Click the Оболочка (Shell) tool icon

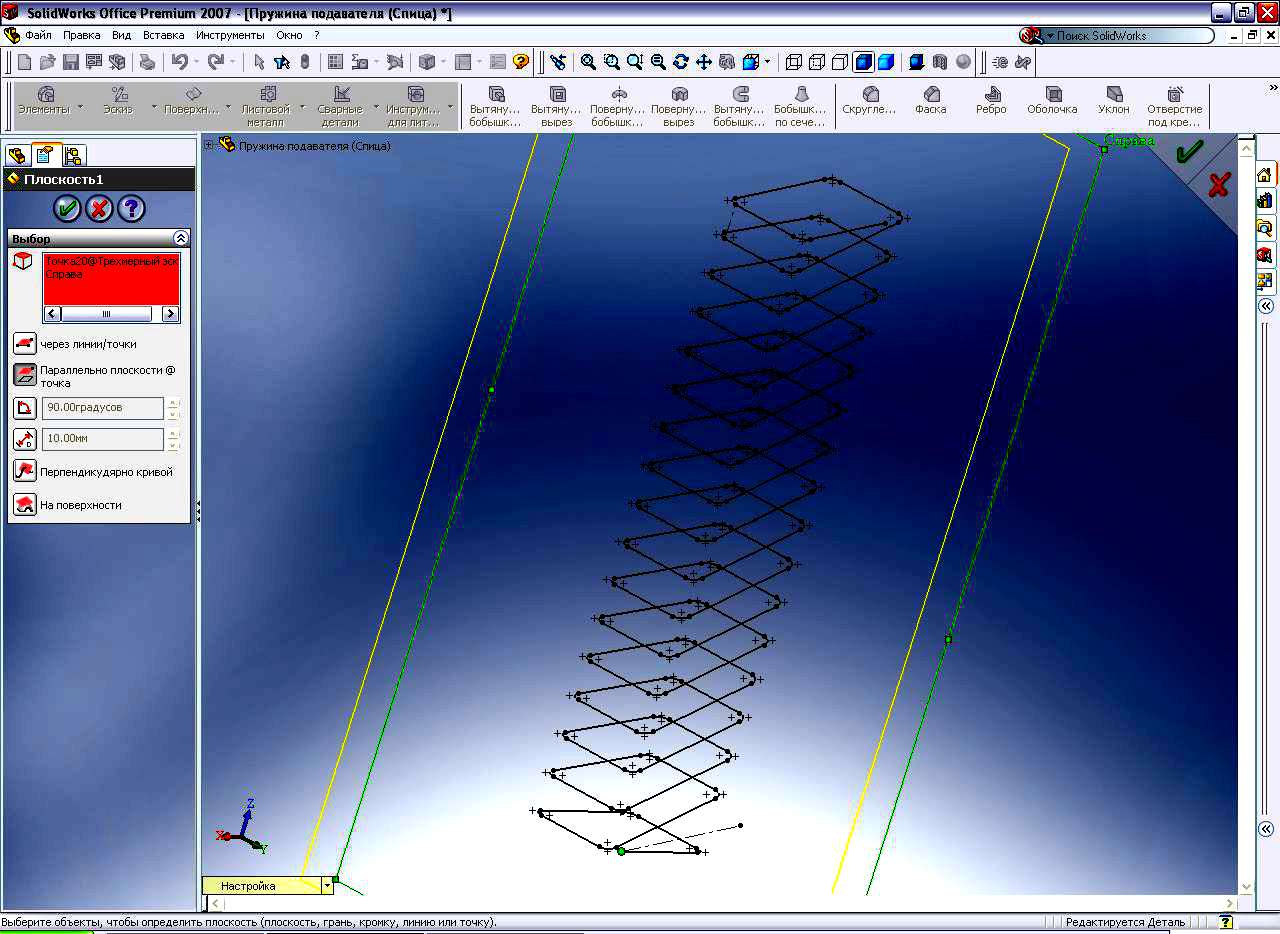coord(1052,100)
